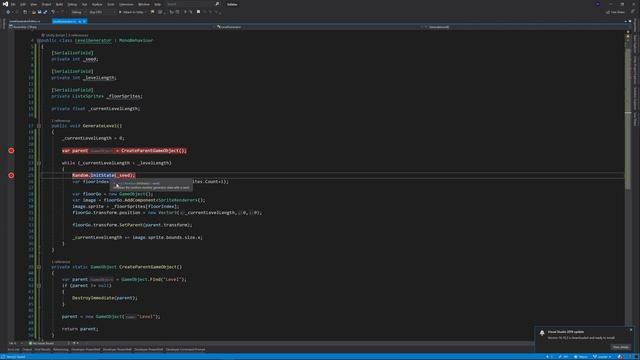The image size is (640, 360).
Task: Click the Visual Studio search box
Action: (x=193, y=4)
